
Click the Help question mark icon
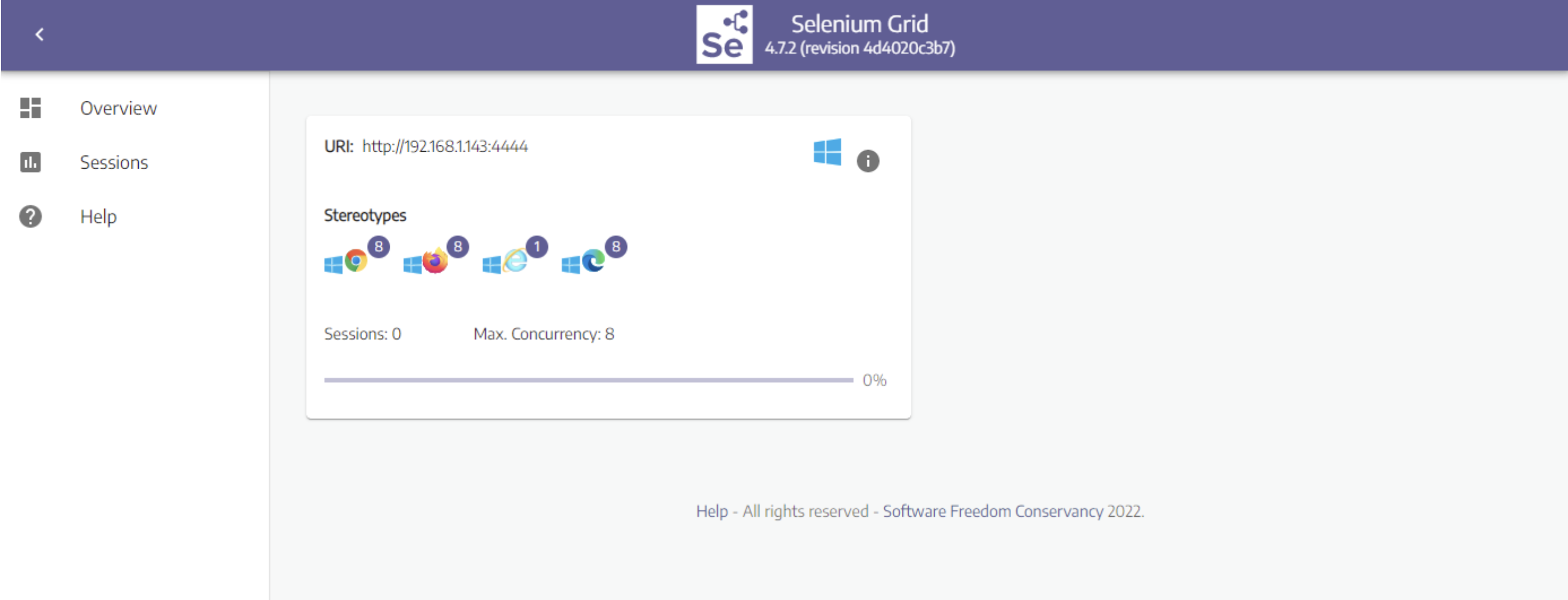[x=31, y=216]
